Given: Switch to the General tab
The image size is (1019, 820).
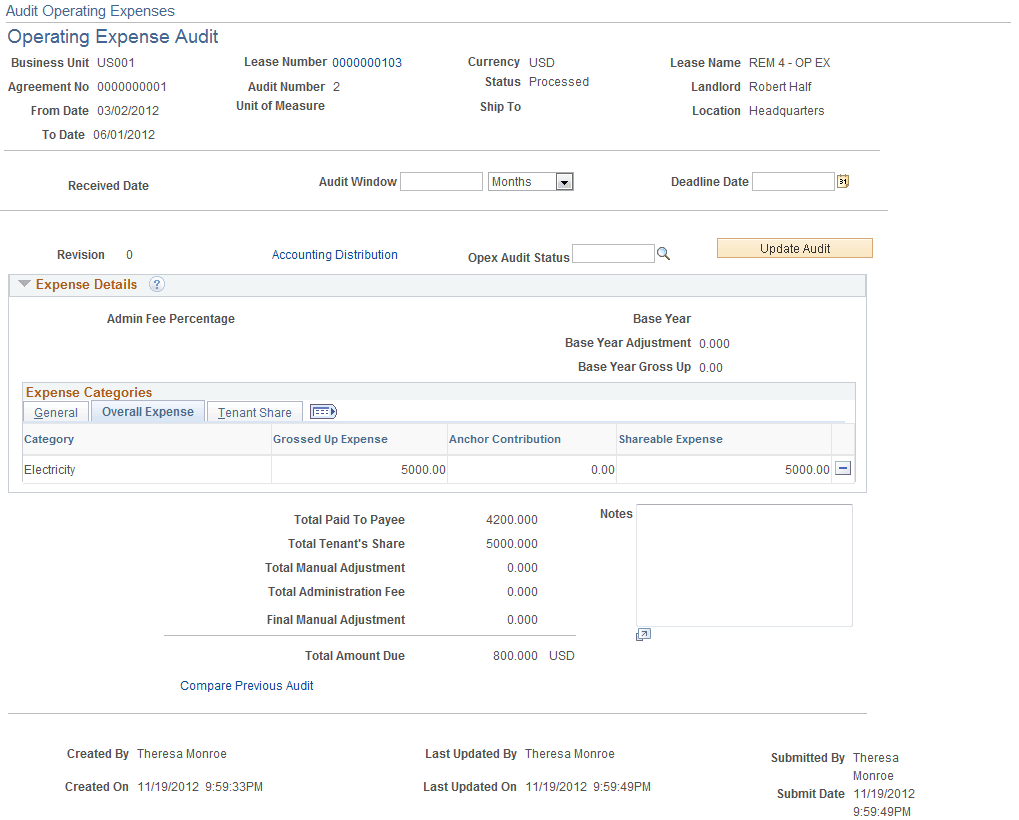Looking at the screenshot, I should pyautogui.click(x=55, y=412).
